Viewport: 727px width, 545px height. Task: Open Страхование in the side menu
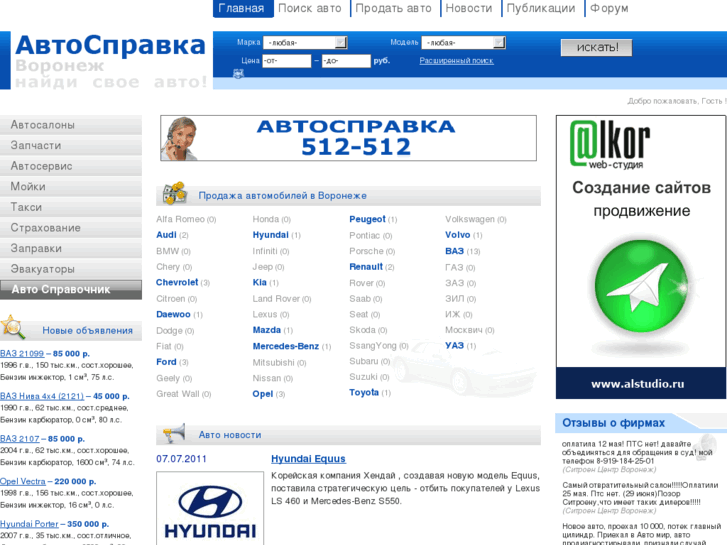point(71,228)
